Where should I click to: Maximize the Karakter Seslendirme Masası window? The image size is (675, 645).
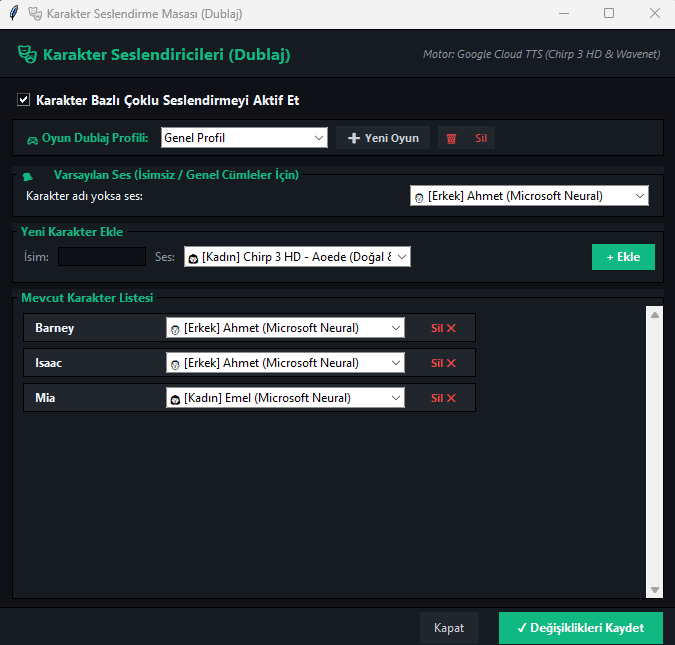pos(609,13)
